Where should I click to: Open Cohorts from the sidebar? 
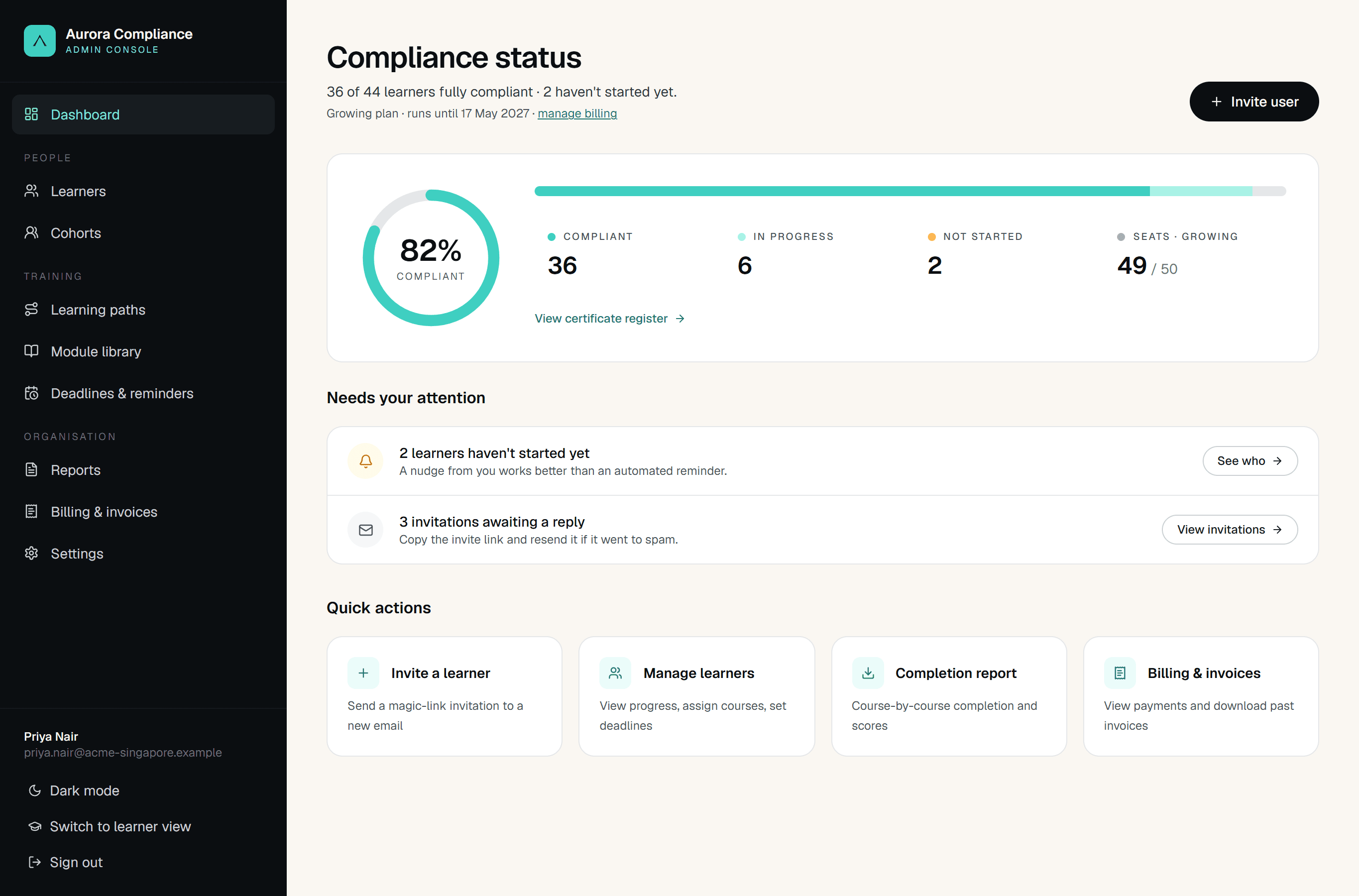pyautogui.click(x=143, y=232)
